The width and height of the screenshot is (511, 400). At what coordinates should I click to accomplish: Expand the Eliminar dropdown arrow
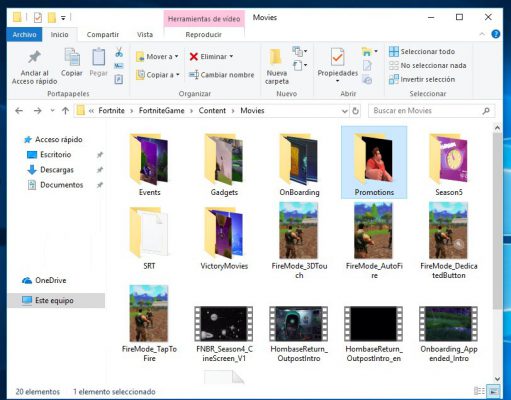[231, 56]
